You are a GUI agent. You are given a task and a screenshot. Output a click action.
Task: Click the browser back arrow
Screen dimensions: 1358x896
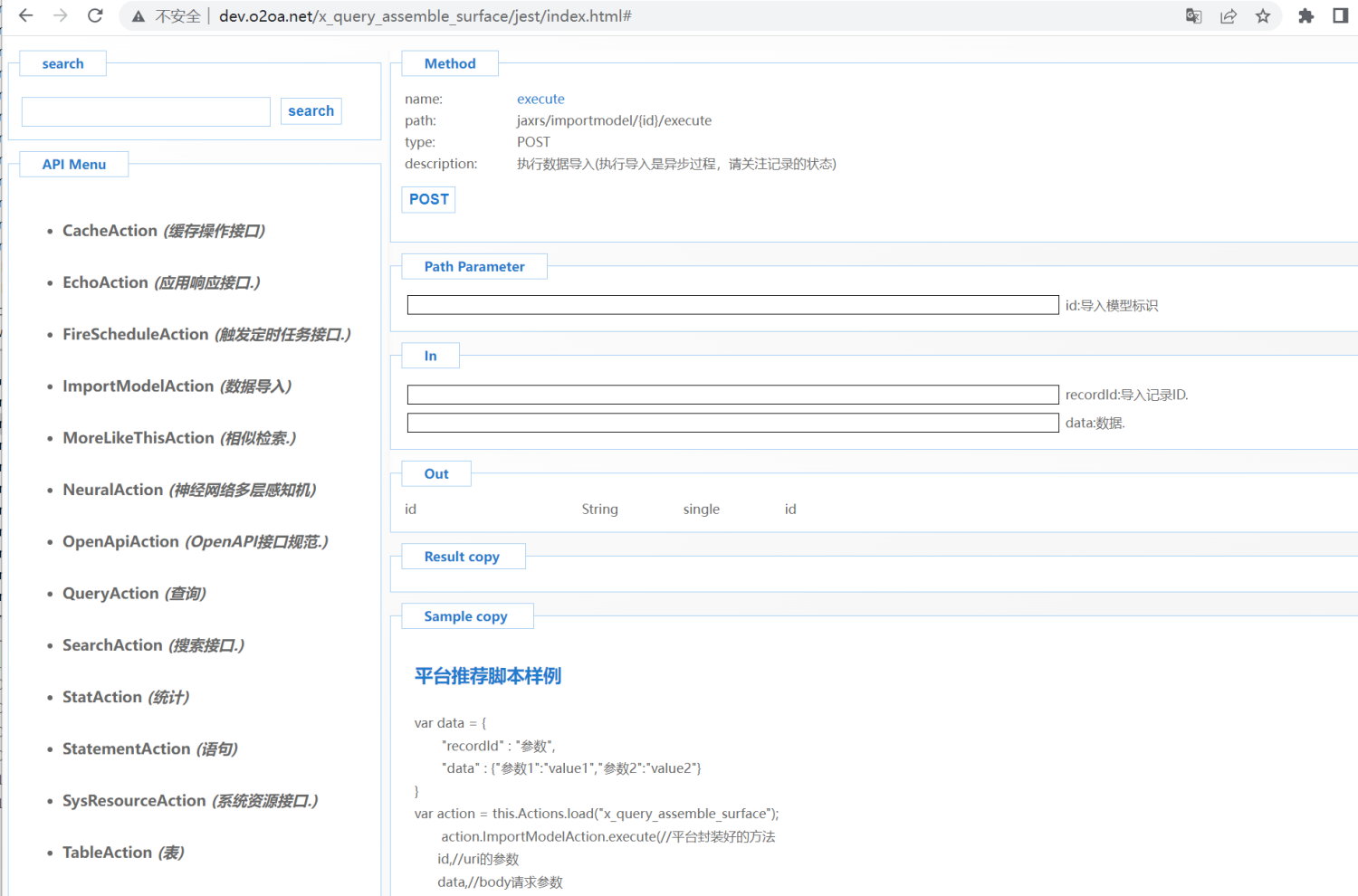(x=25, y=15)
